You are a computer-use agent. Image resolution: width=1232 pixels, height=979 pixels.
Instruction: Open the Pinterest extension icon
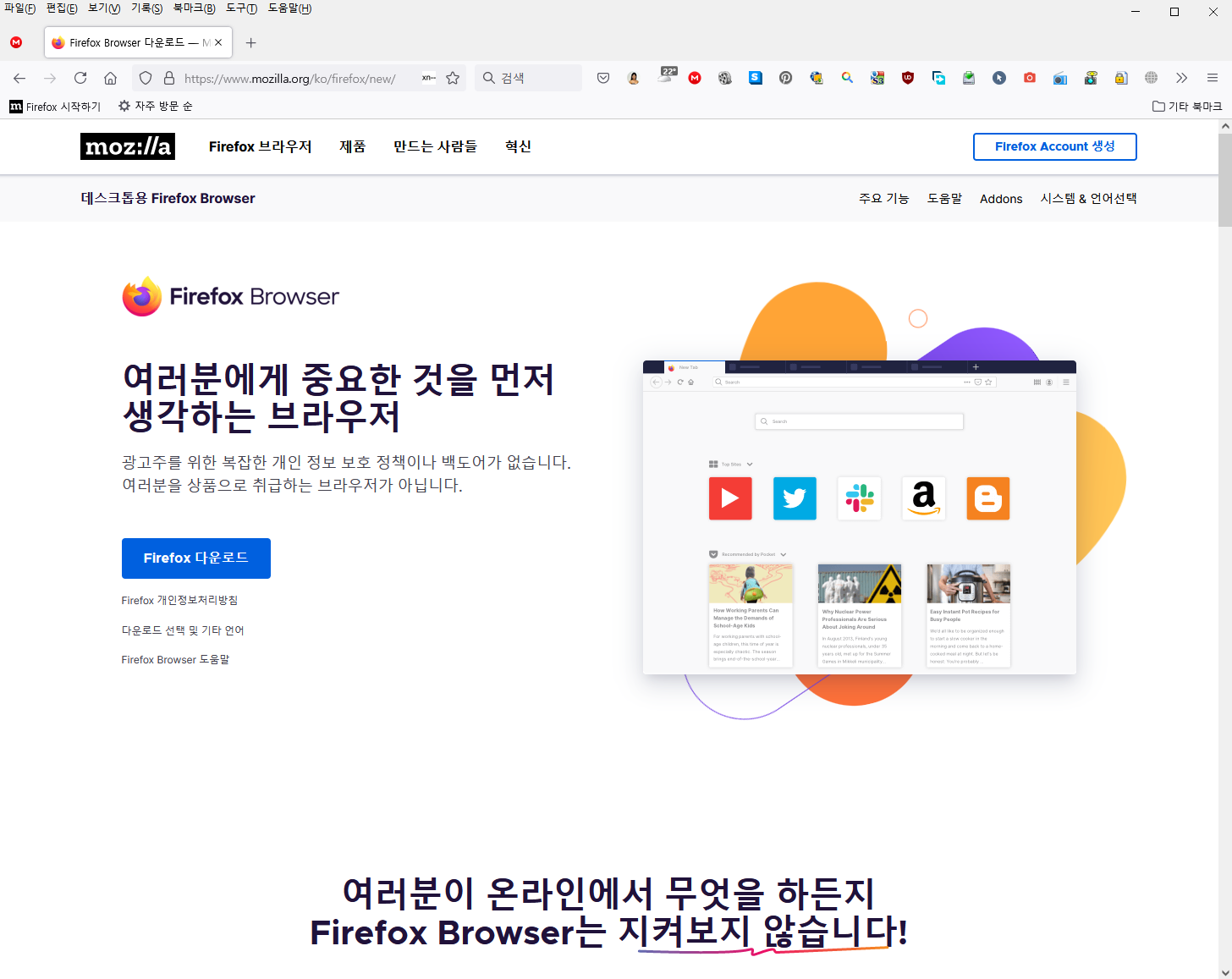point(786,78)
